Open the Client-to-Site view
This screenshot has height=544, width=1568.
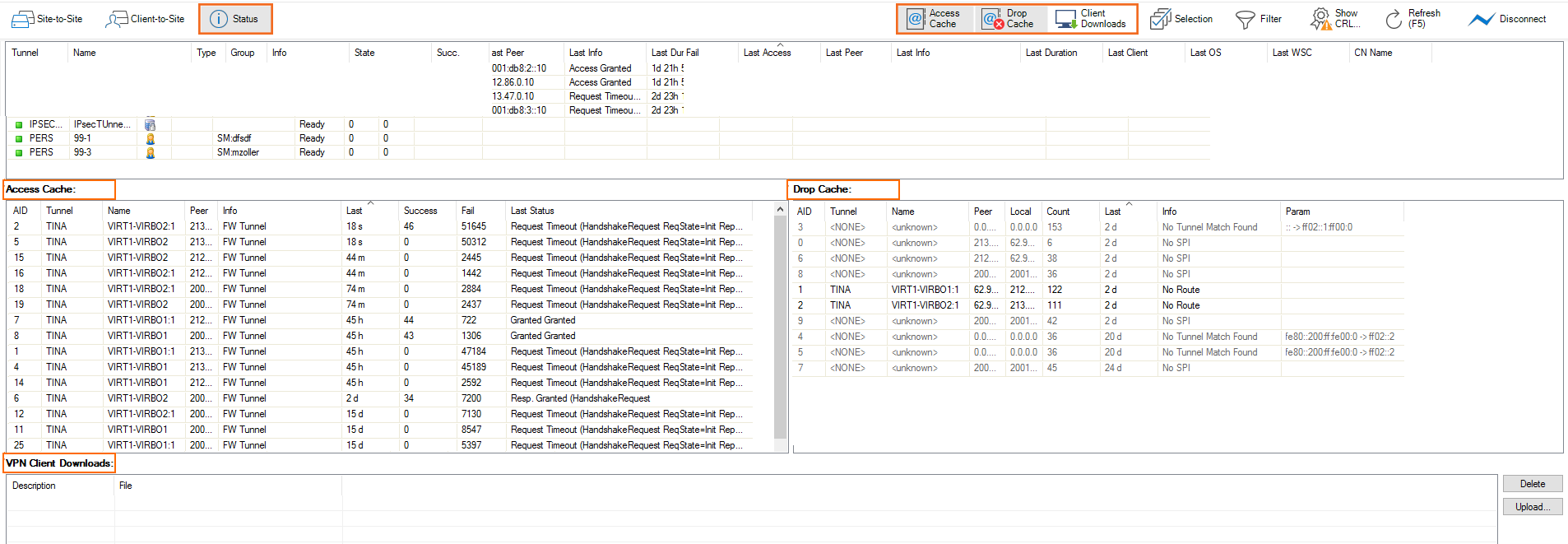coord(145,19)
